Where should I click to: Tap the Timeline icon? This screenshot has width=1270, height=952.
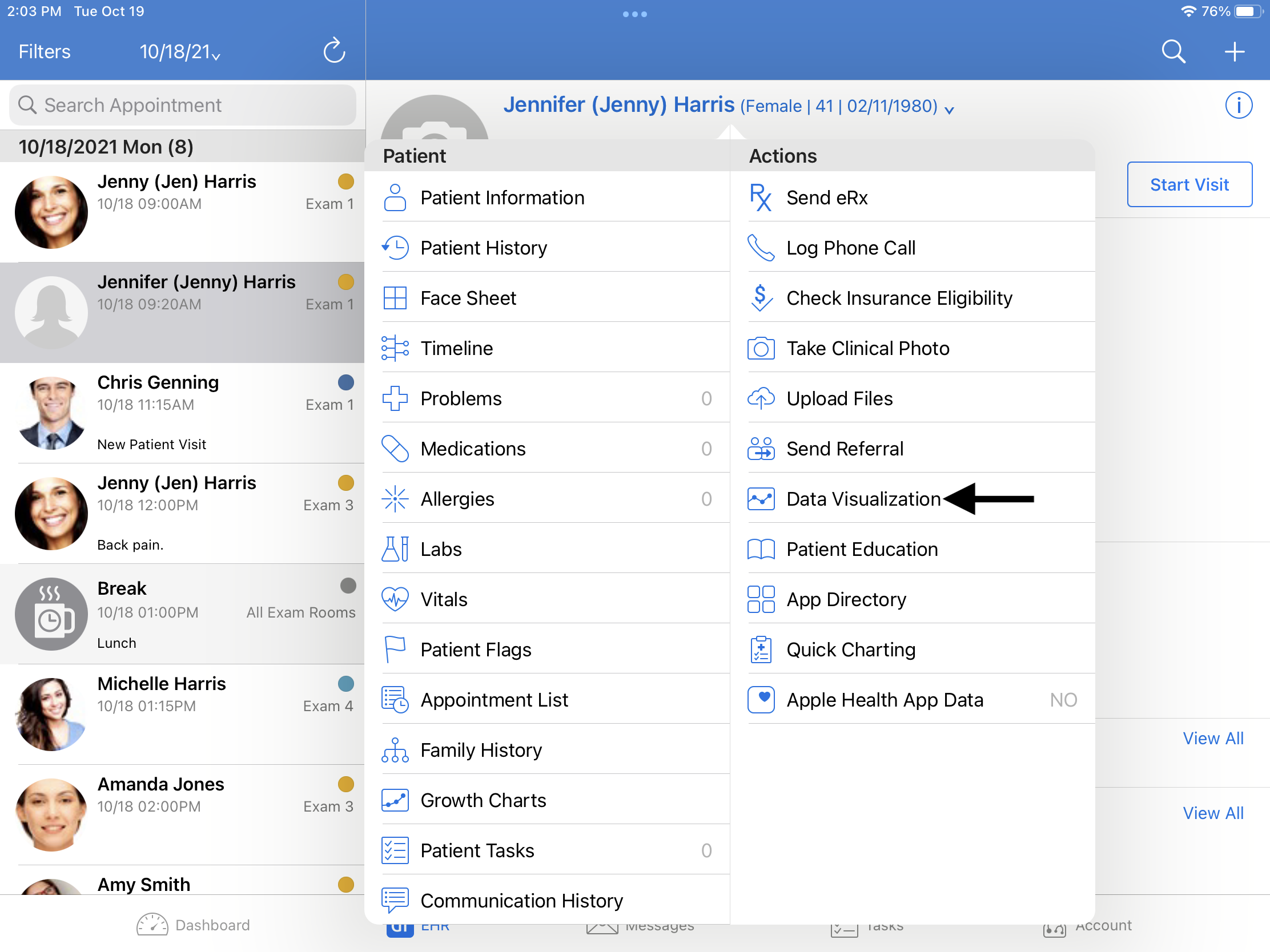click(395, 348)
